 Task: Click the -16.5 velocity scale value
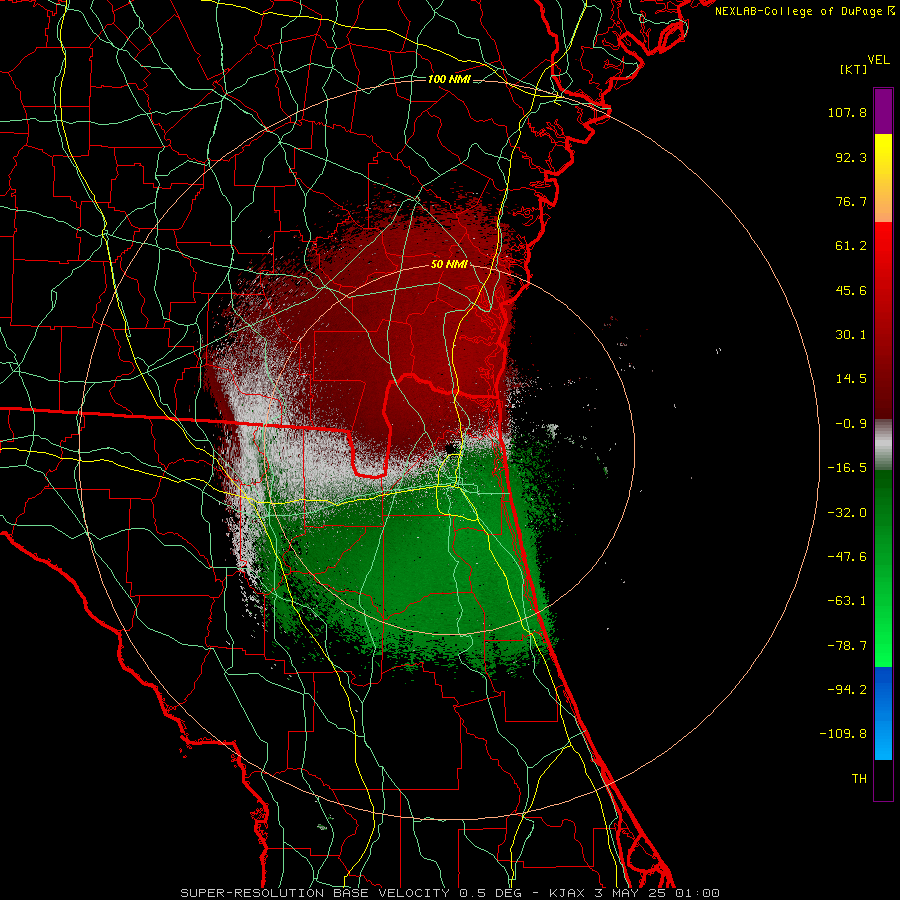tap(847, 468)
